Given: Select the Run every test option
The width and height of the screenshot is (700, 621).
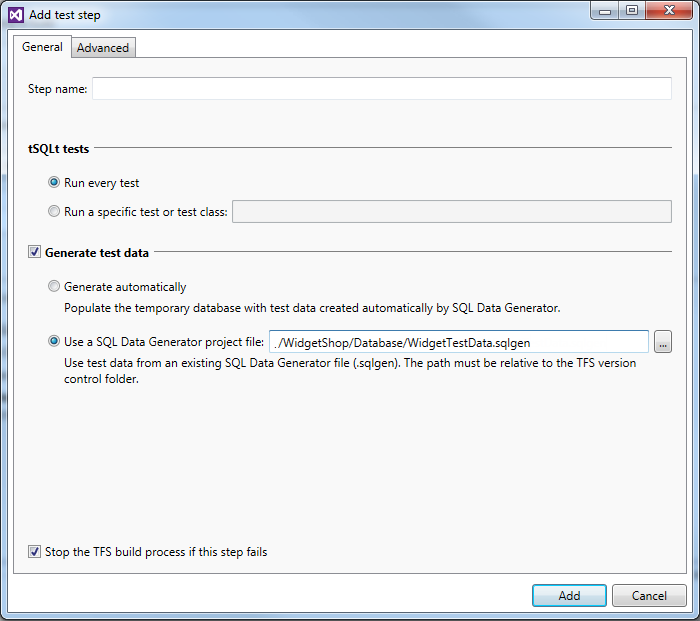Looking at the screenshot, I should pyautogui.click(x=55, y=183).
